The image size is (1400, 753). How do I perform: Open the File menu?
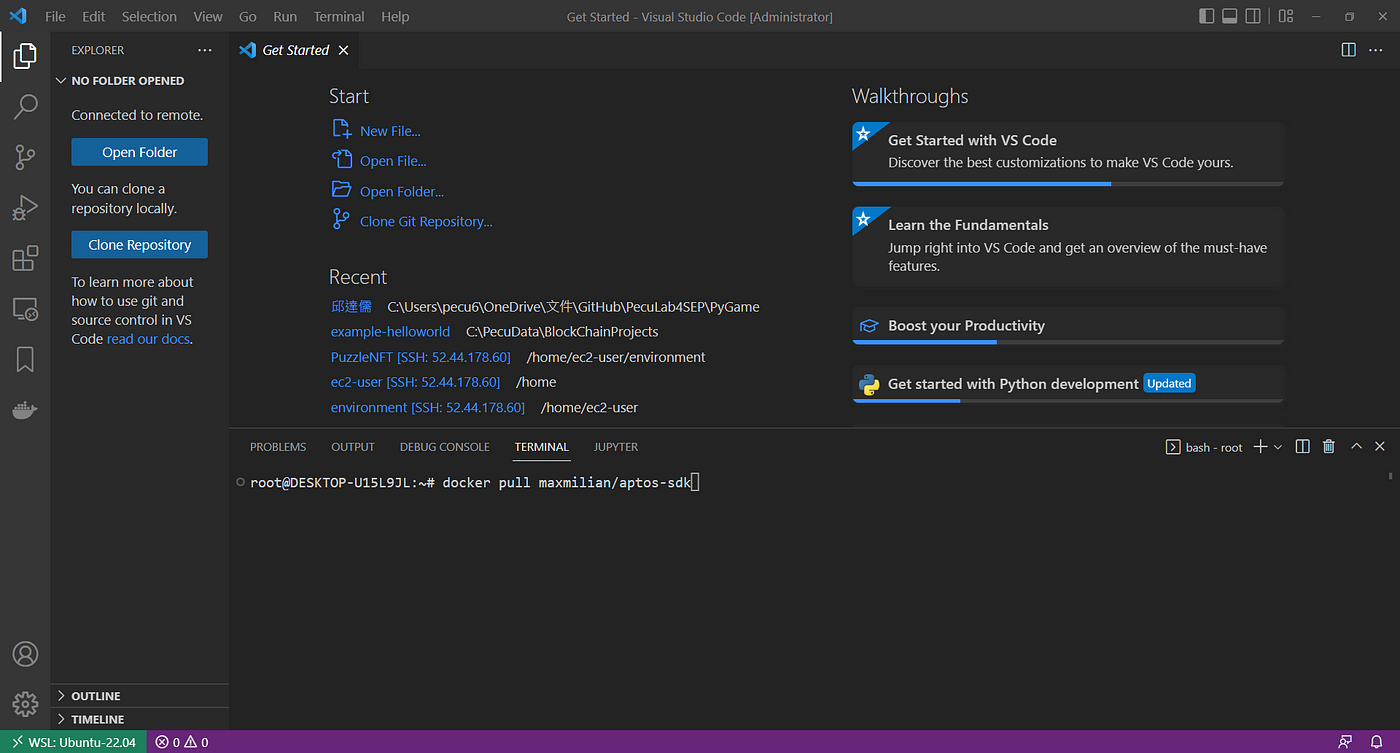click(x=55, y=17)
